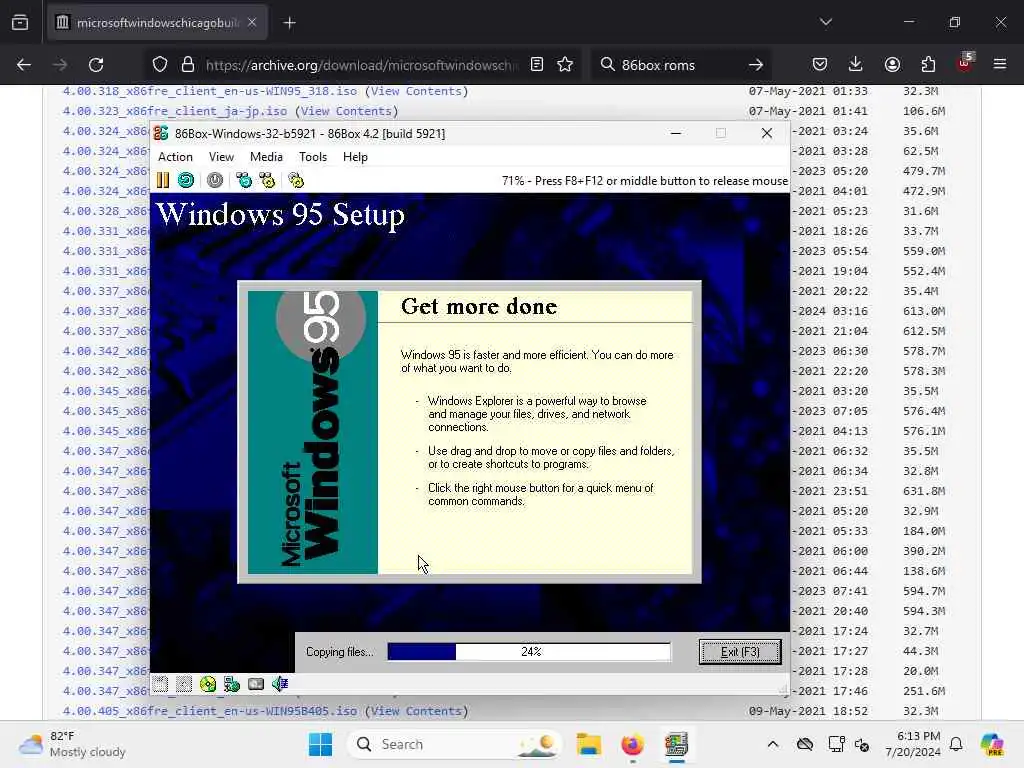
Task: Click the Exit (F3) setup button
Action: click(x=740, y=652)
